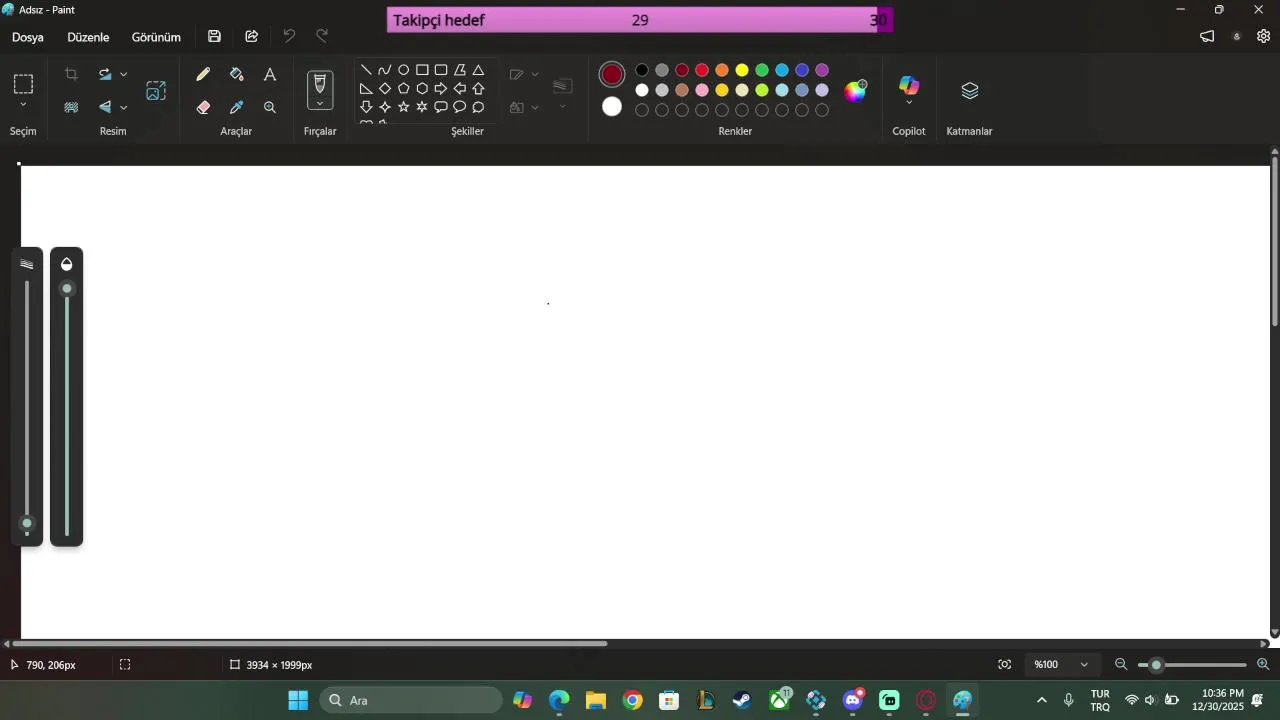Choose the Pentagon shape
The image size is (1280, 720).
[404, 88]
